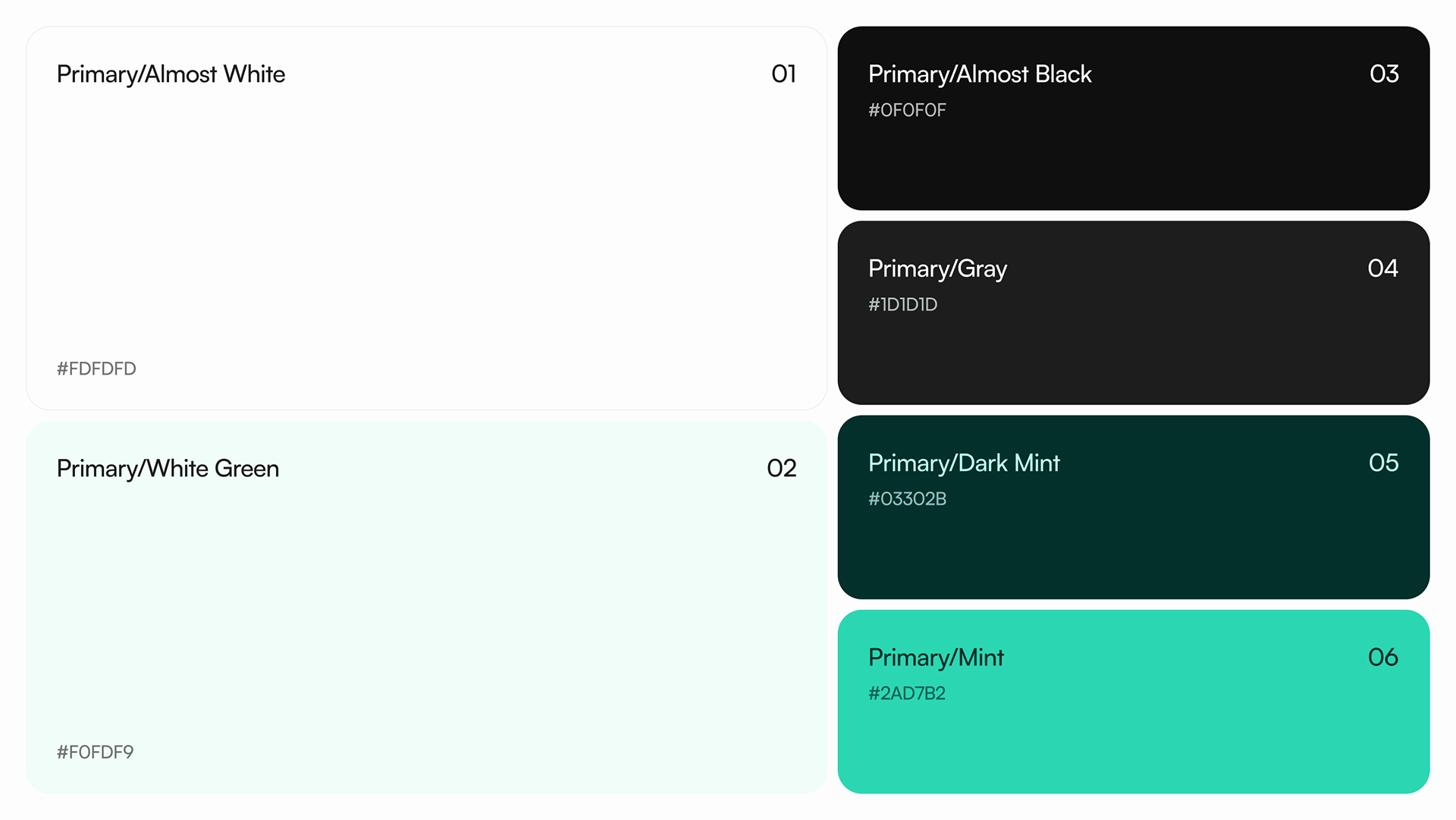Click the #F0FDF9 hex code label
This screenshot has height=820, width=1456.
coord(95,752)
